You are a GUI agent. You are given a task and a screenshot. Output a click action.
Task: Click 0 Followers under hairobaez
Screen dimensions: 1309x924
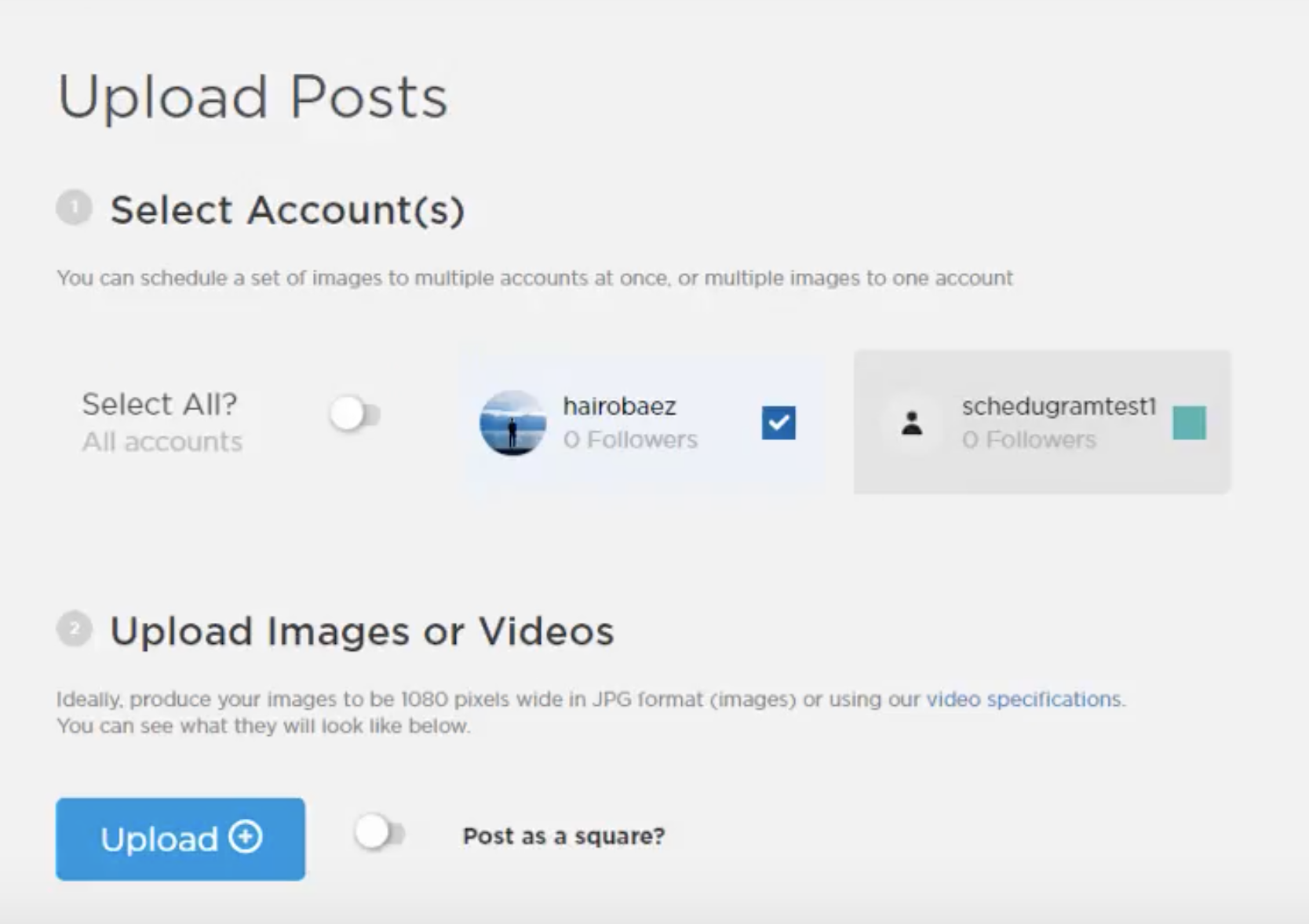630,439
